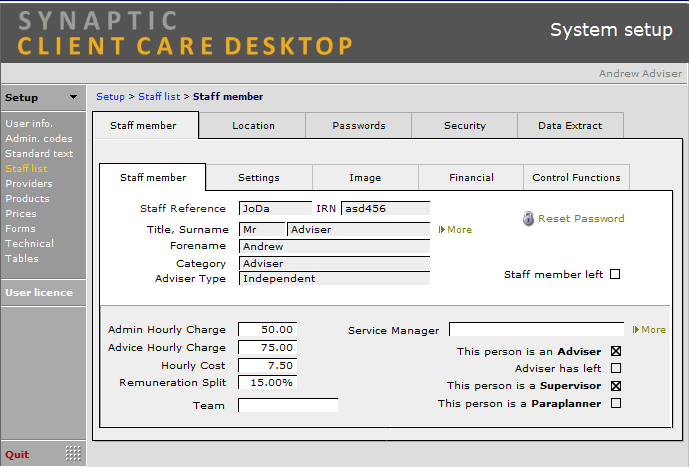Click the Advice Hourly Charge field
689x467 pixels.
(x=268, y=347)
